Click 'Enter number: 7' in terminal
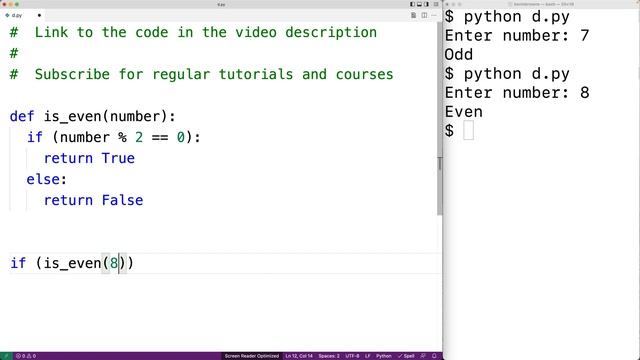Screen dimensions: 640x360 coord(517,36)
